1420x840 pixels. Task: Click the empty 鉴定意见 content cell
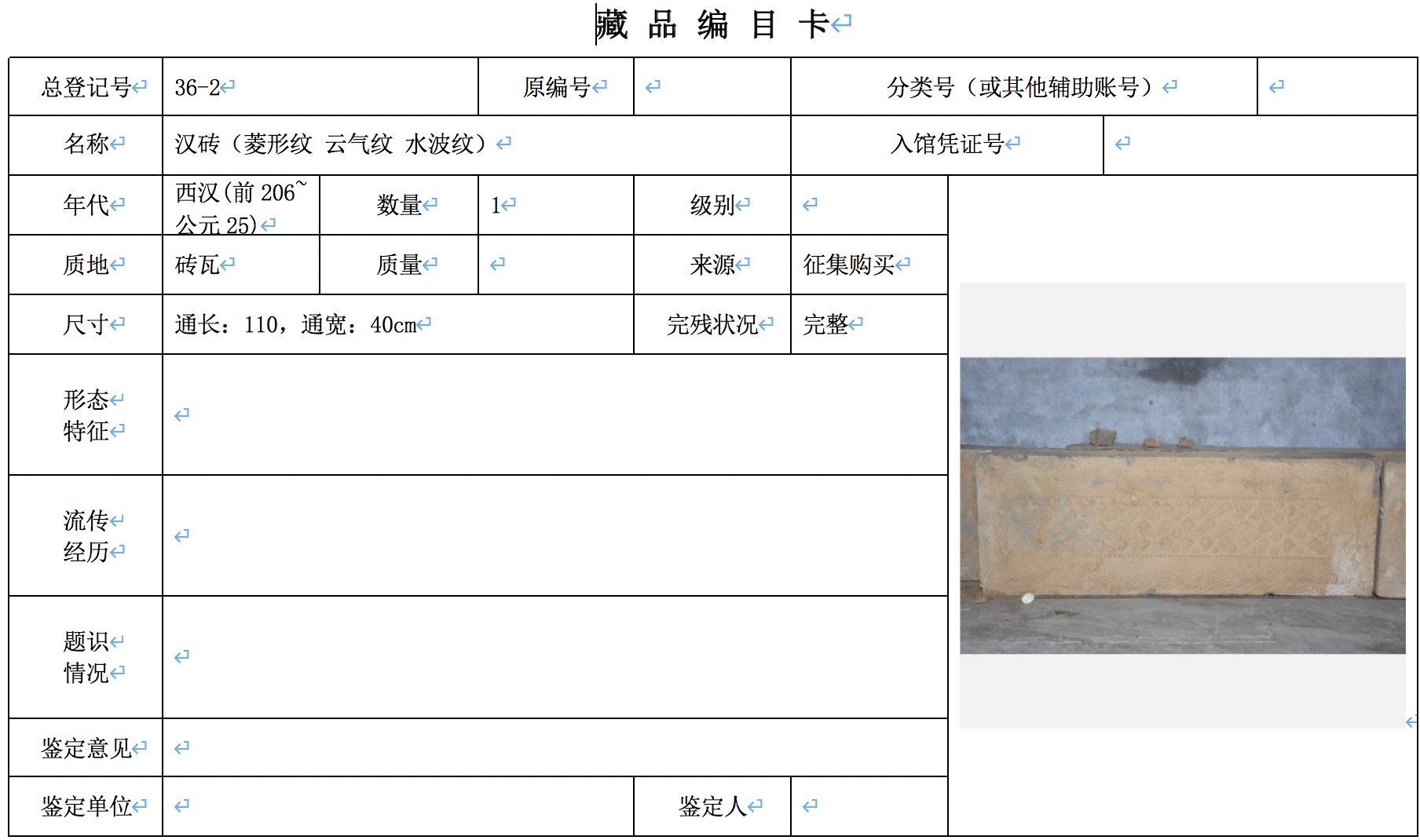[555, 747]
